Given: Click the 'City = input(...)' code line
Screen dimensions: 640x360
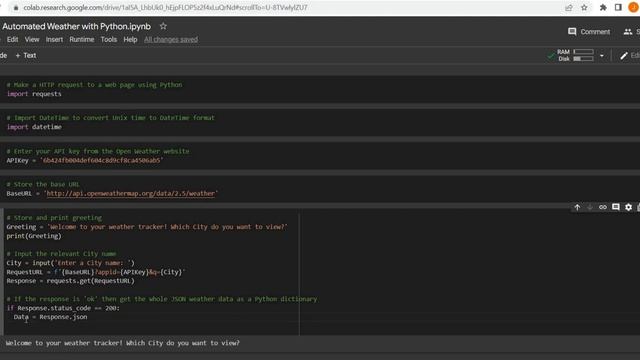Looking at the screenshot, I should pyautogui.click(x=70, y=263).
